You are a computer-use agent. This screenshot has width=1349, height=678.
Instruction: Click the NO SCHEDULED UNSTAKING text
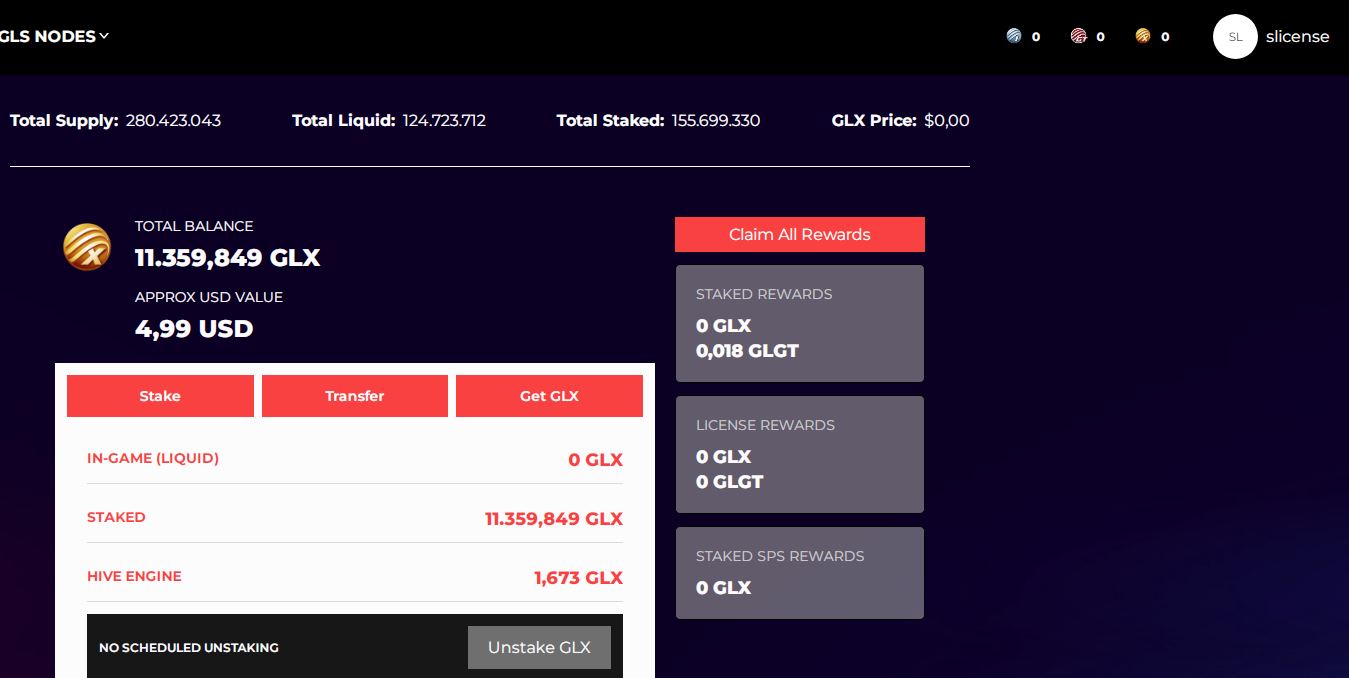pyautogui.click(x=189, y=648)
